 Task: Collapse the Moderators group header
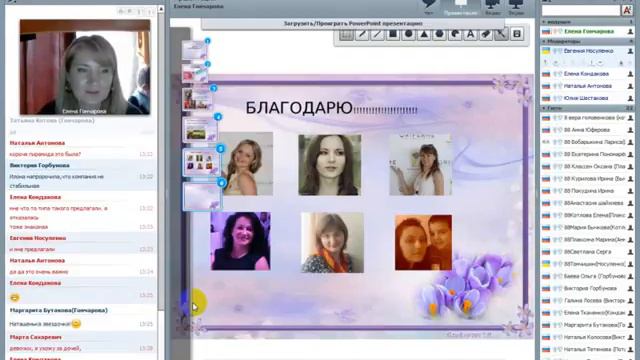click(588, 41)
